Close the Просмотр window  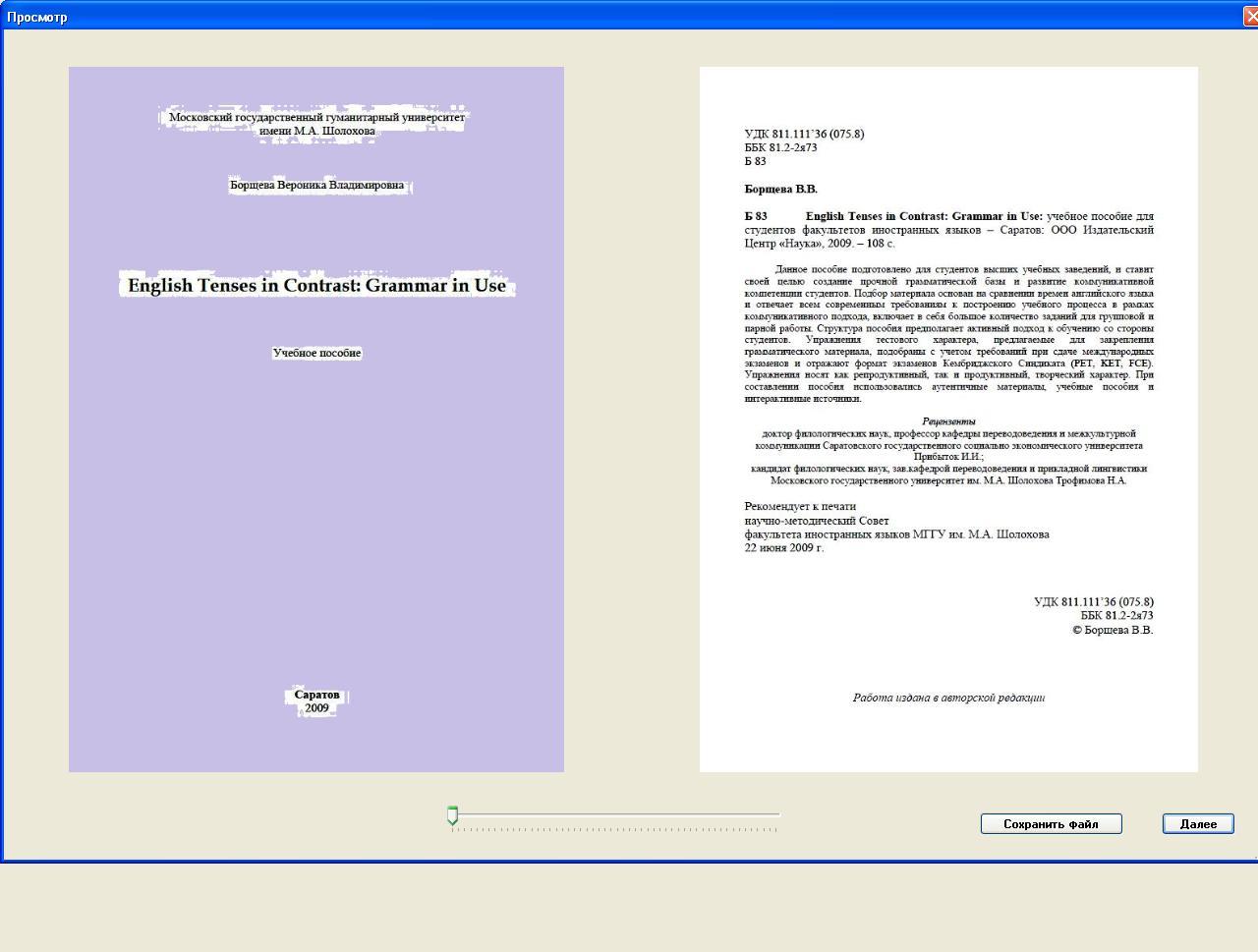pos(1251,16)
